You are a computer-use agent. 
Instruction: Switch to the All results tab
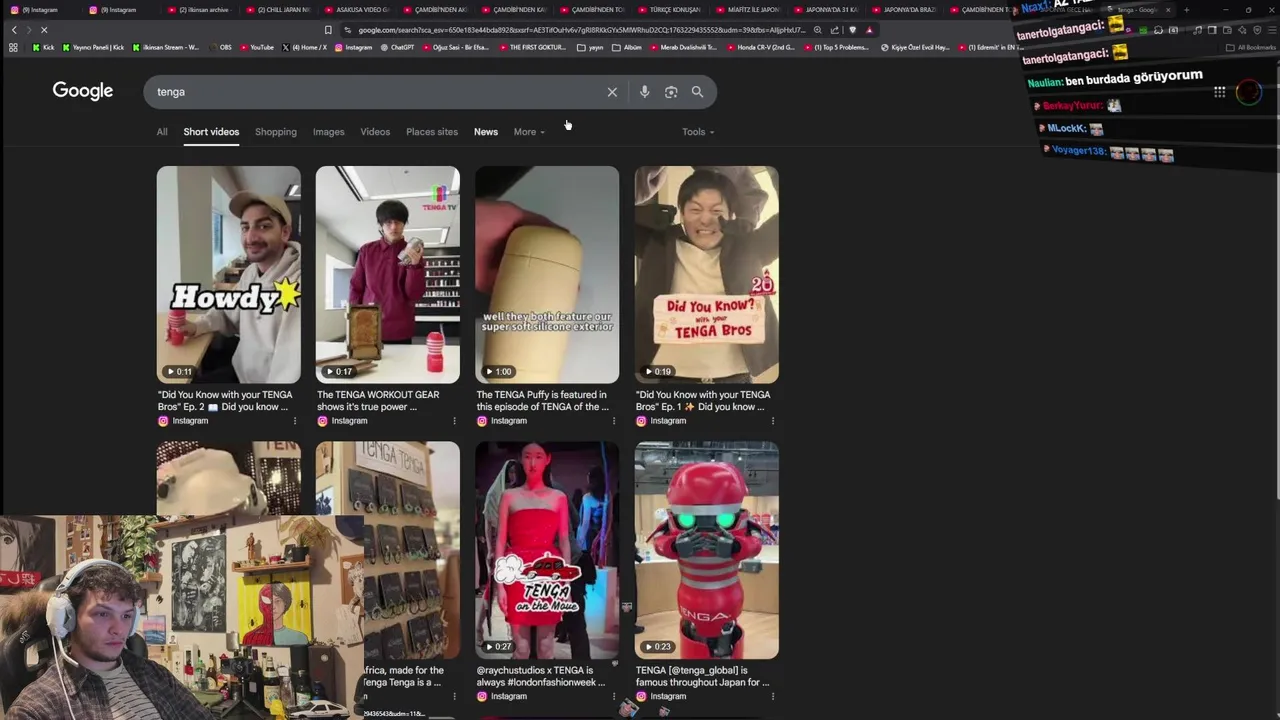(162, 132)
